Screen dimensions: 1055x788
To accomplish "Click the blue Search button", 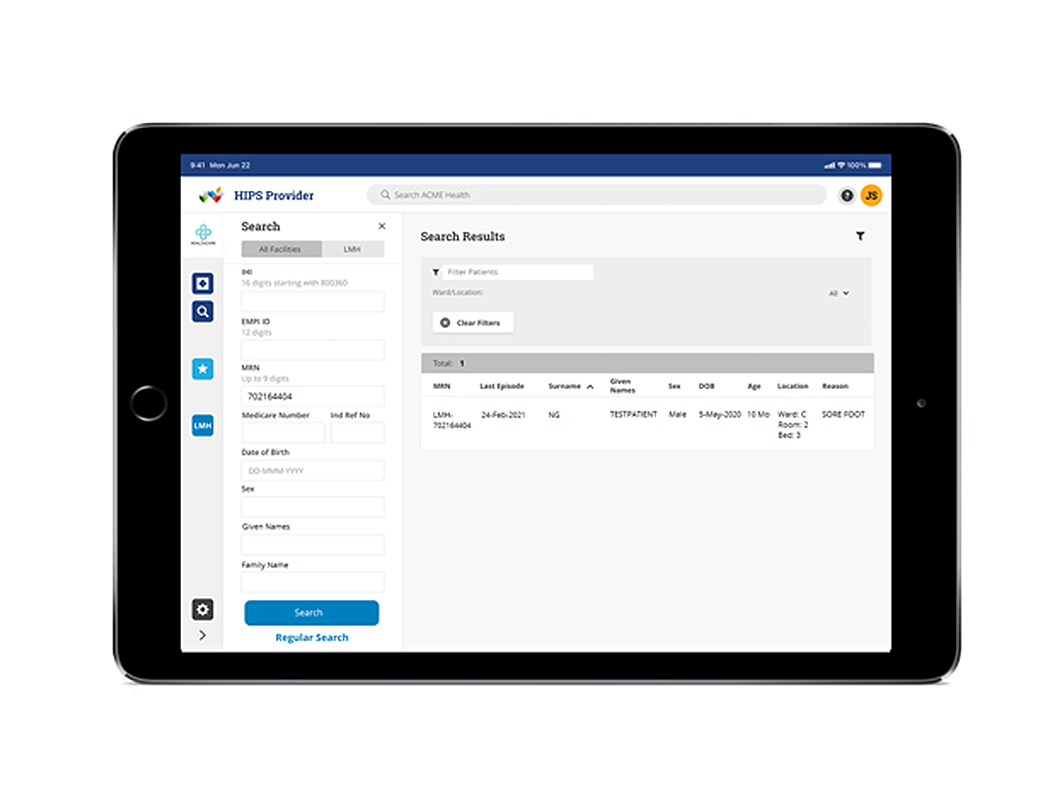I will [x=311, y=613].
